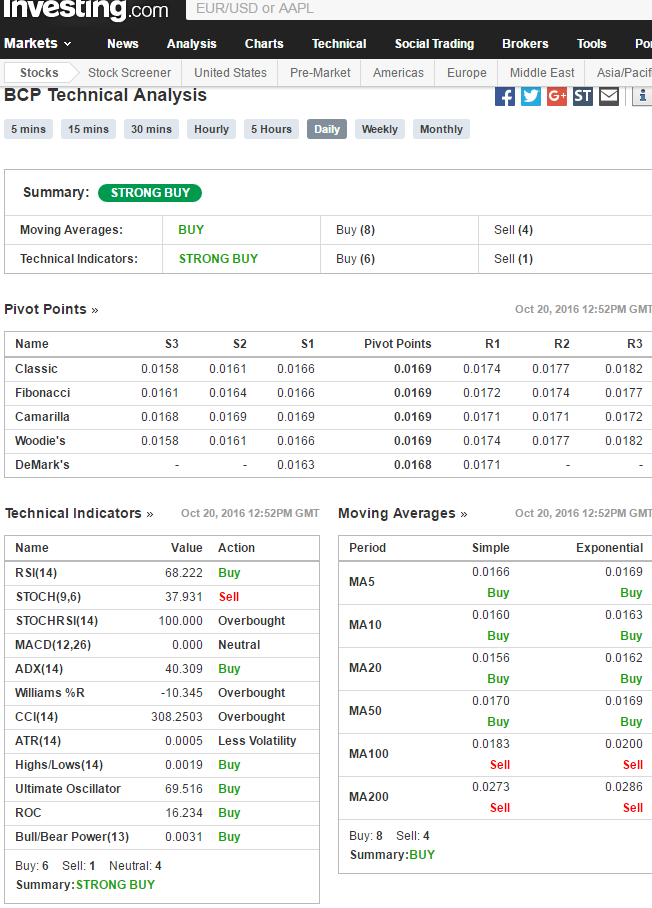Click the info icon beside share buttons

[642, 96]
